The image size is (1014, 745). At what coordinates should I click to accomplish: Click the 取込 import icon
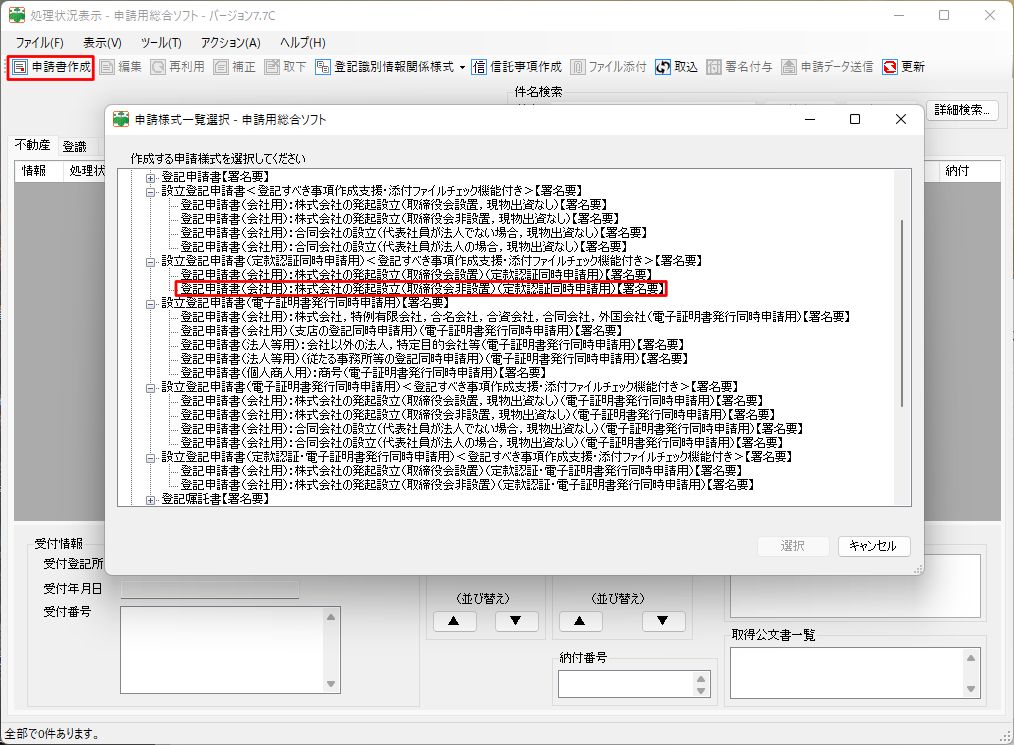pyautogui.click(x=663, y=67)
